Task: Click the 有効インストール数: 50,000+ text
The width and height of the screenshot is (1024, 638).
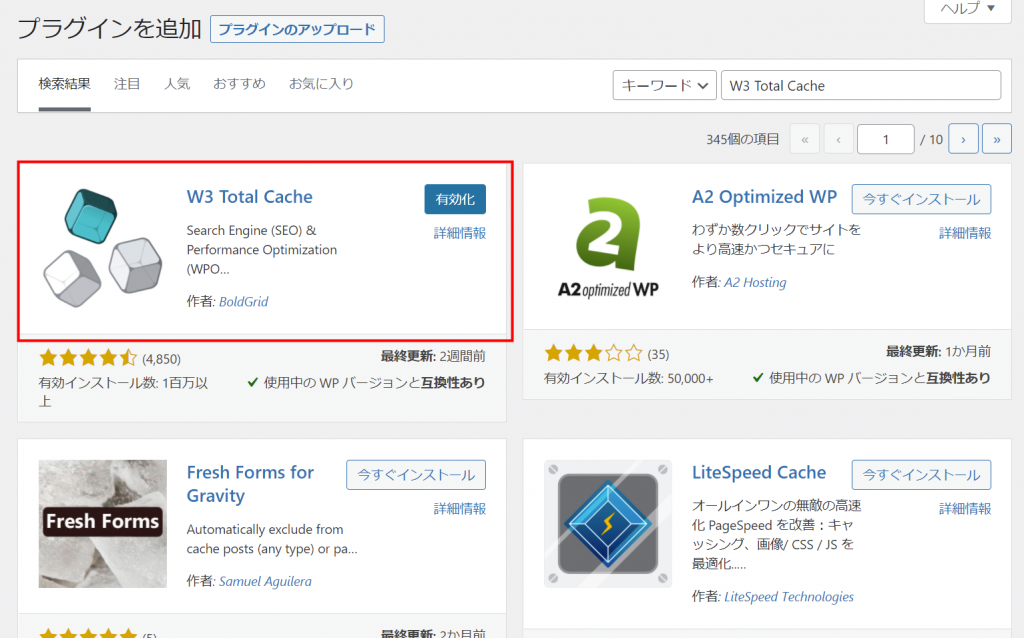Action: pos(628,378)
